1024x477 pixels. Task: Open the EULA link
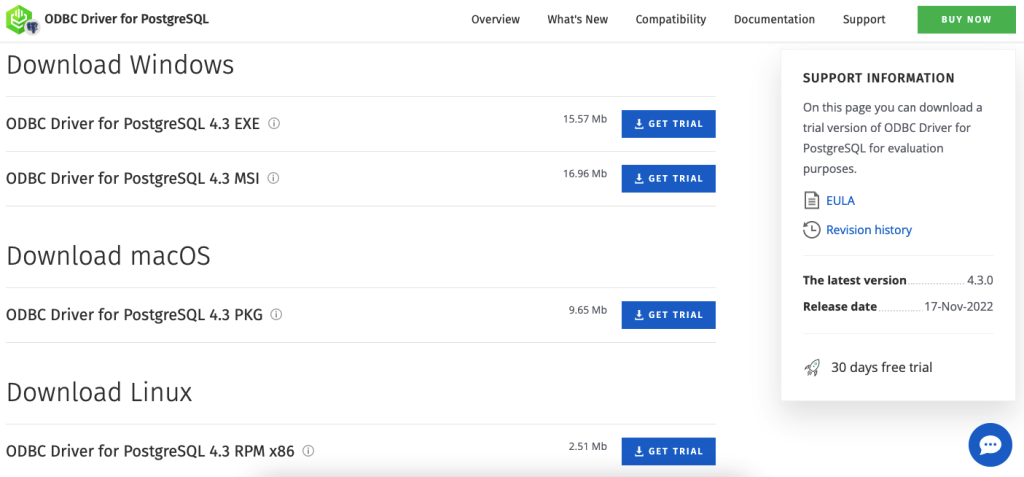tap(840, 201)
